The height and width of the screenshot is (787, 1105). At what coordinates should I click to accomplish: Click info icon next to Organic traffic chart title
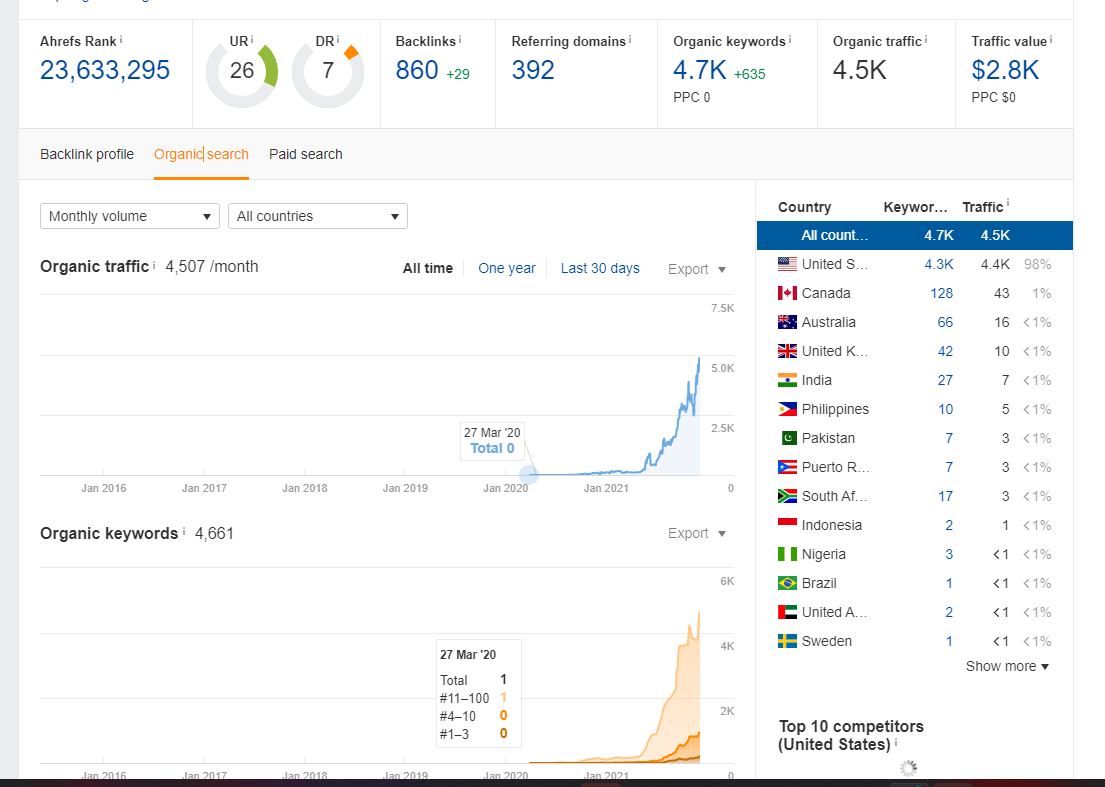pos(154,265)
